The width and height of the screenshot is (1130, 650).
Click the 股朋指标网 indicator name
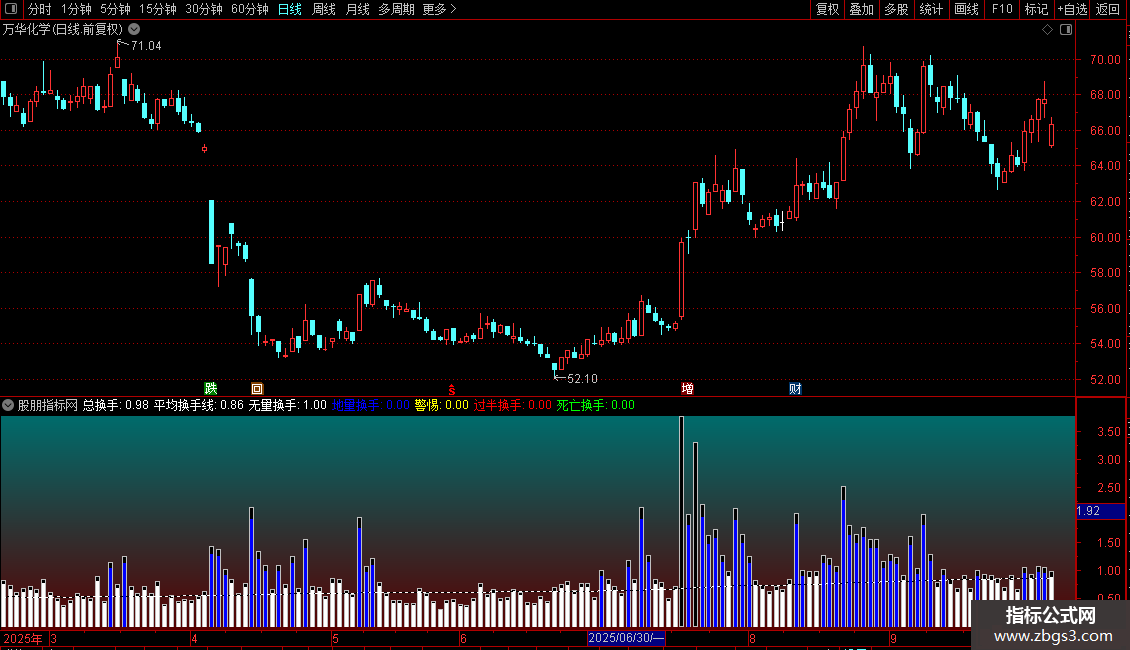click(x=48, y=405)
